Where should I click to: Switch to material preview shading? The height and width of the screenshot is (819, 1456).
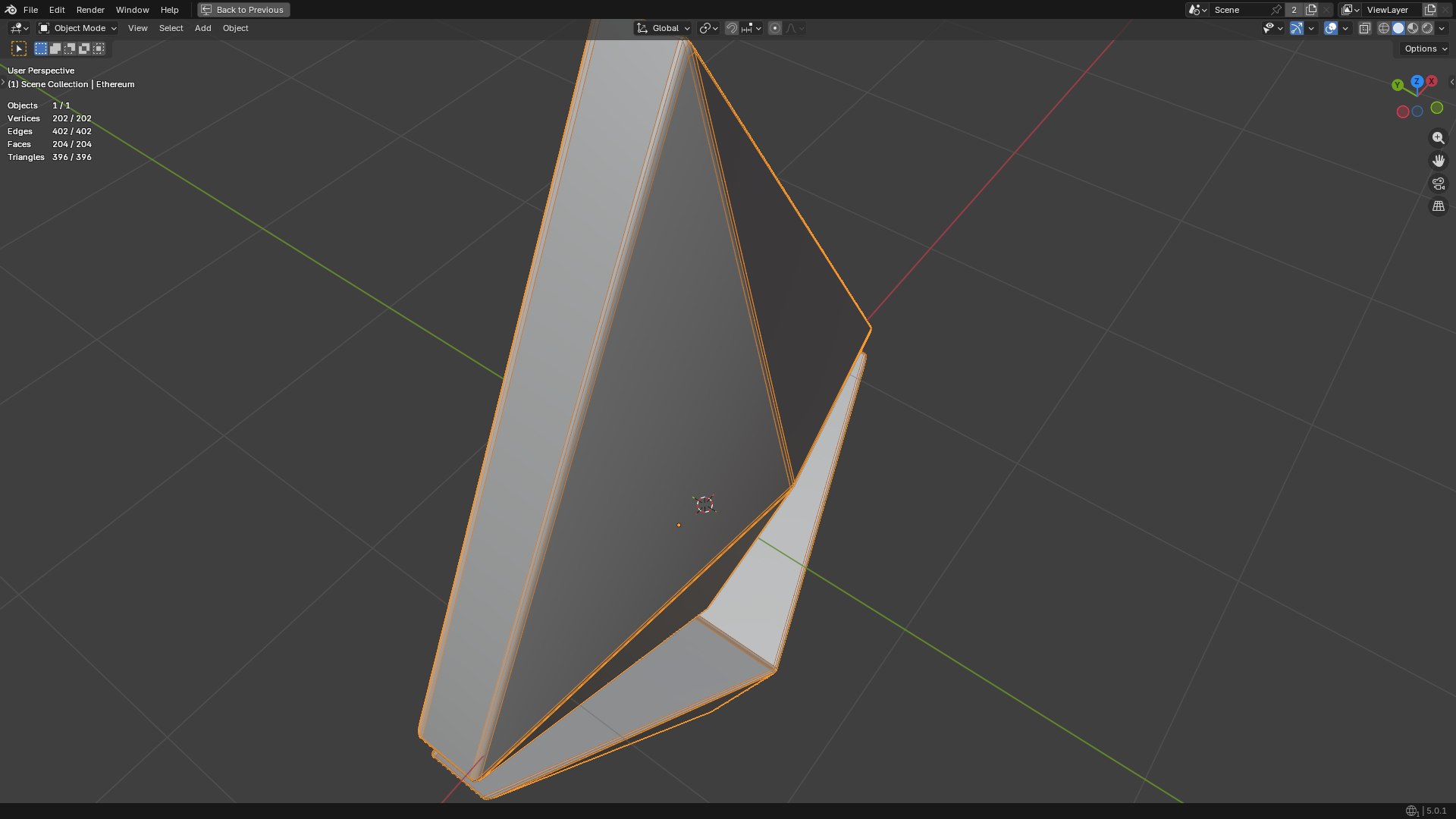[x=1413, y=28]
